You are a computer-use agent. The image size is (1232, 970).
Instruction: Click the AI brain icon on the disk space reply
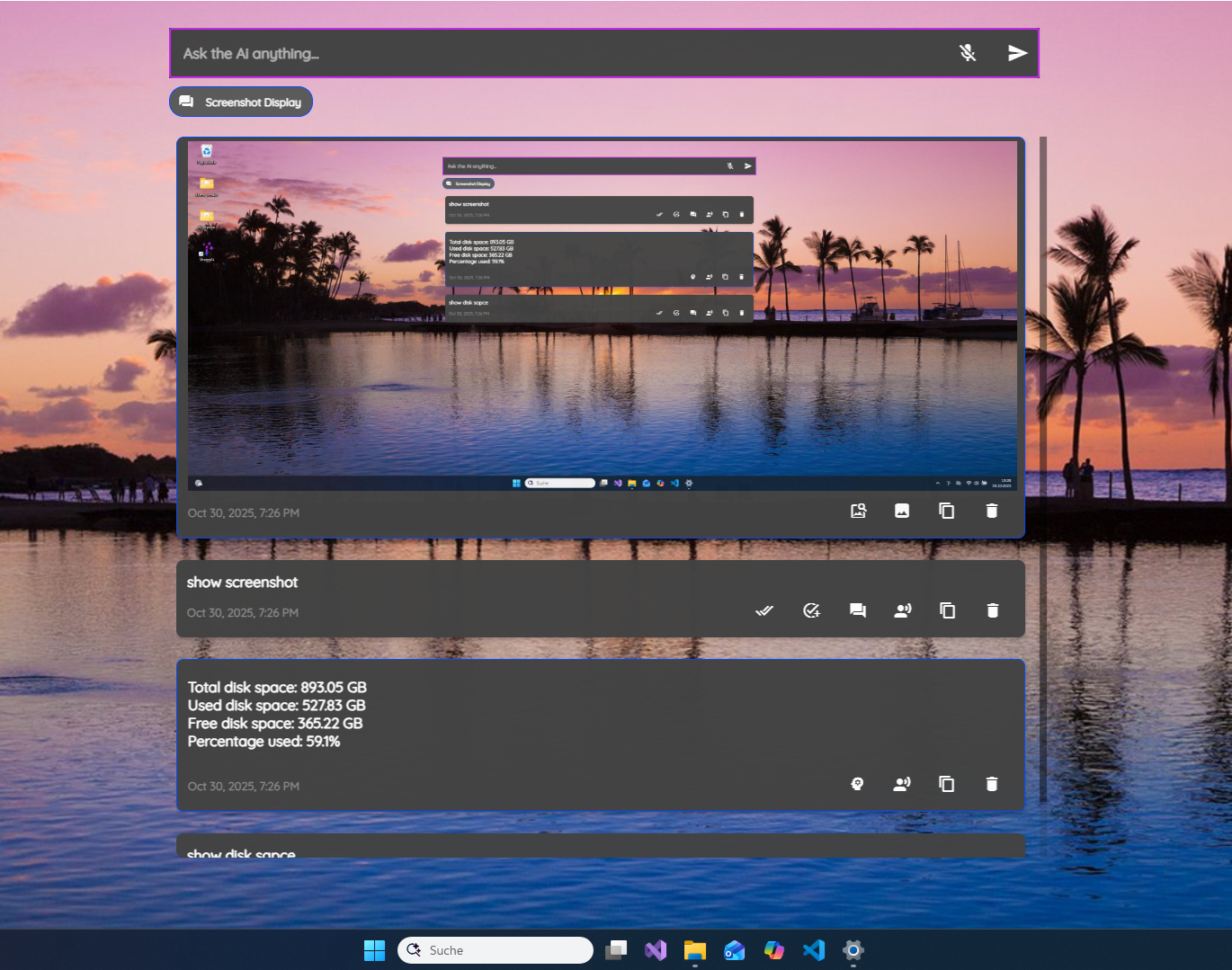(x=857, y=783)
